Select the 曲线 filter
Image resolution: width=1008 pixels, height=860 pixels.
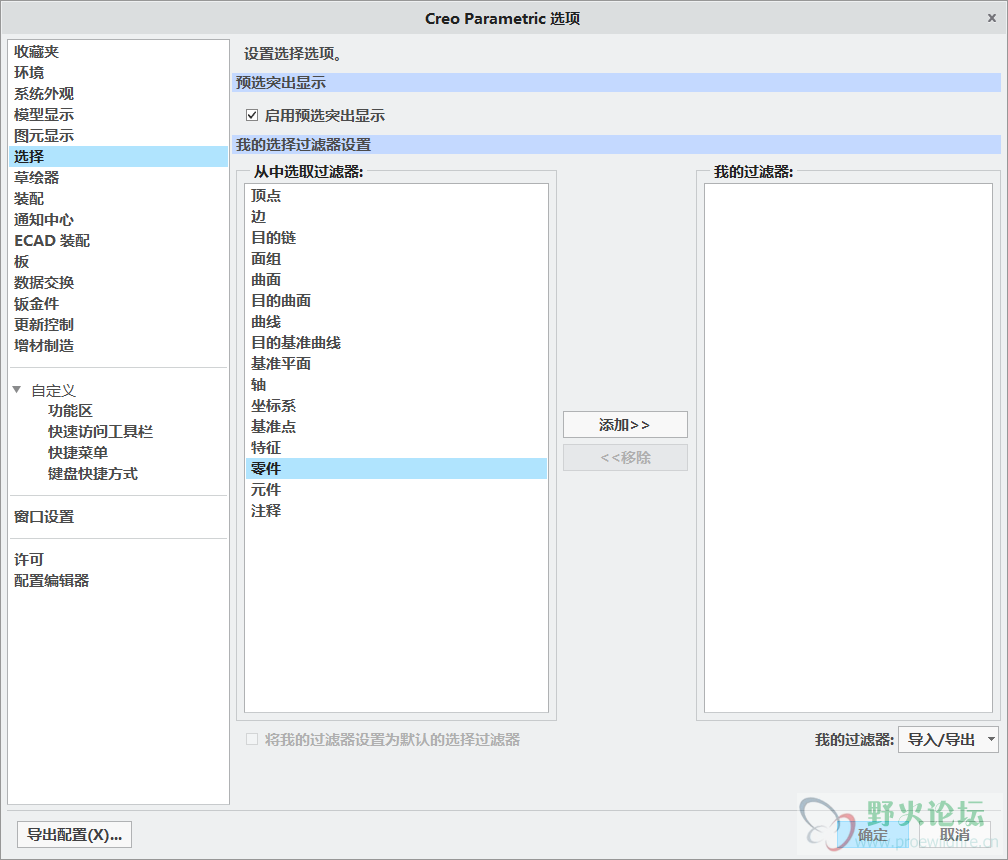[x=396, y=321]
